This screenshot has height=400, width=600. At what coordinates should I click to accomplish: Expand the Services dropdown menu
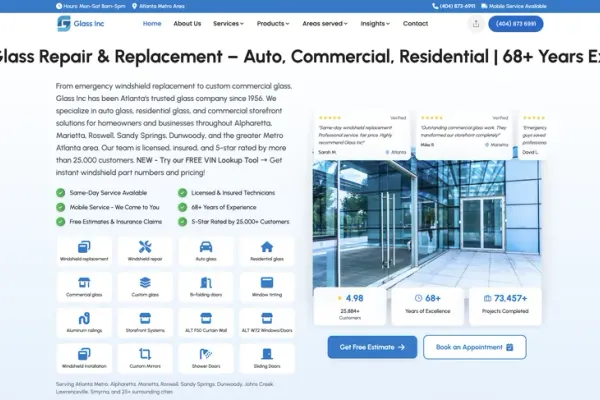click(x=228, y=24)
